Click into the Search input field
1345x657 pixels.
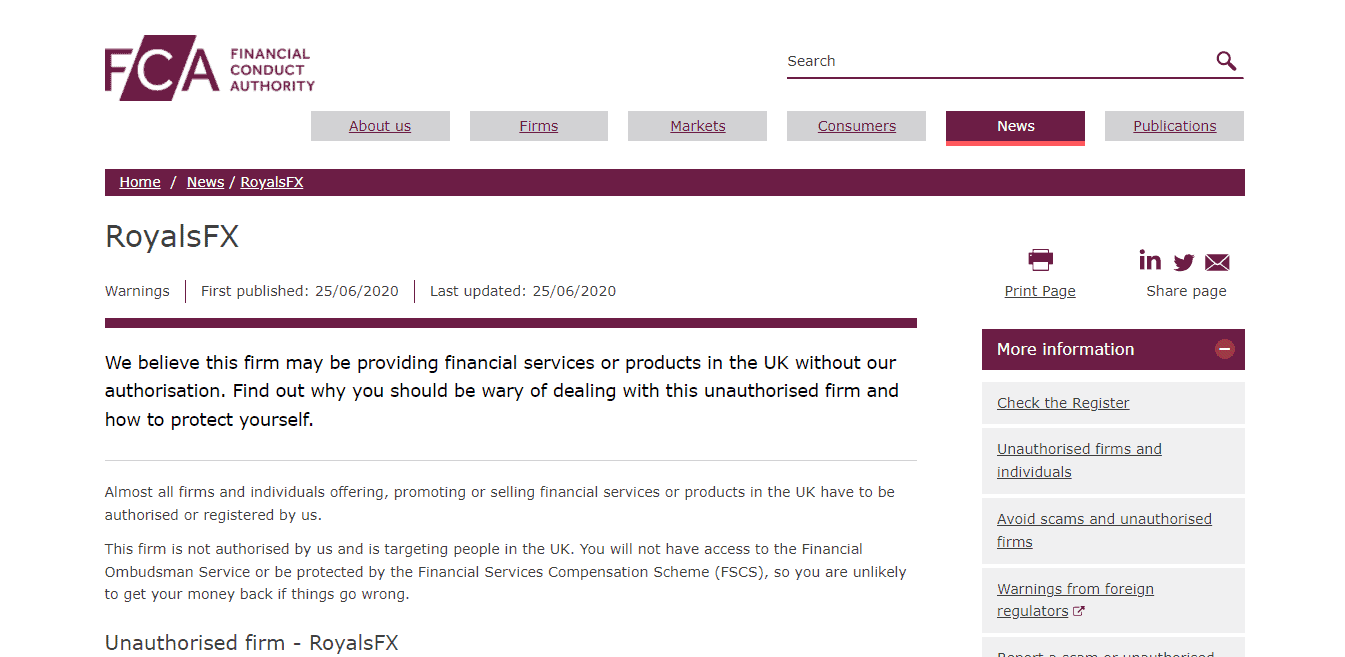coord(995,61)
